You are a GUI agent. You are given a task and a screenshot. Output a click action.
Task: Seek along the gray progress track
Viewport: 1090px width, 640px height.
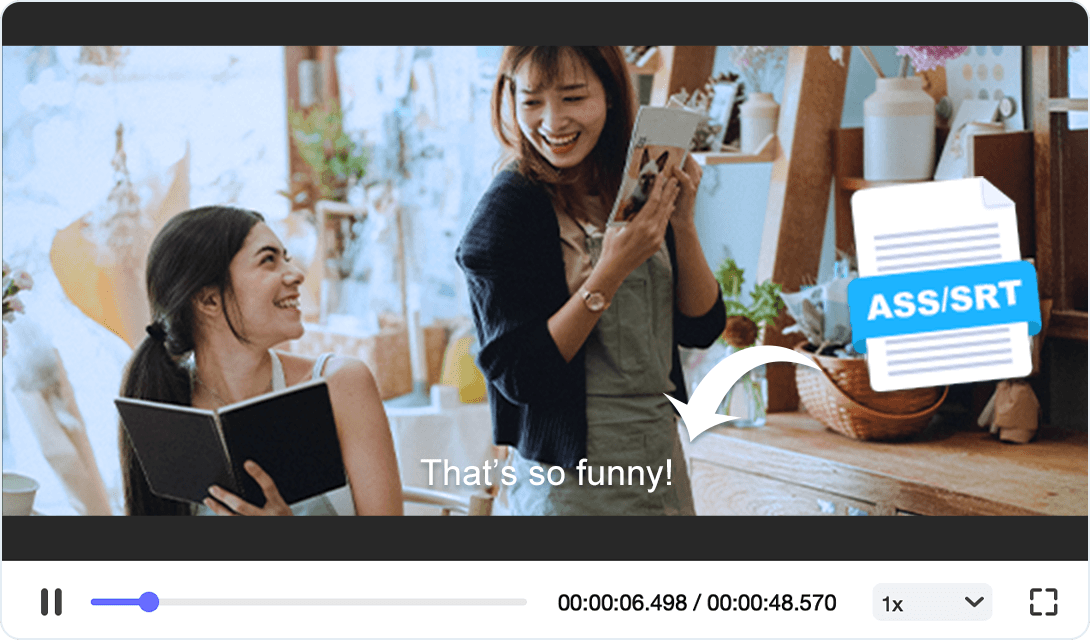(309, 602)
